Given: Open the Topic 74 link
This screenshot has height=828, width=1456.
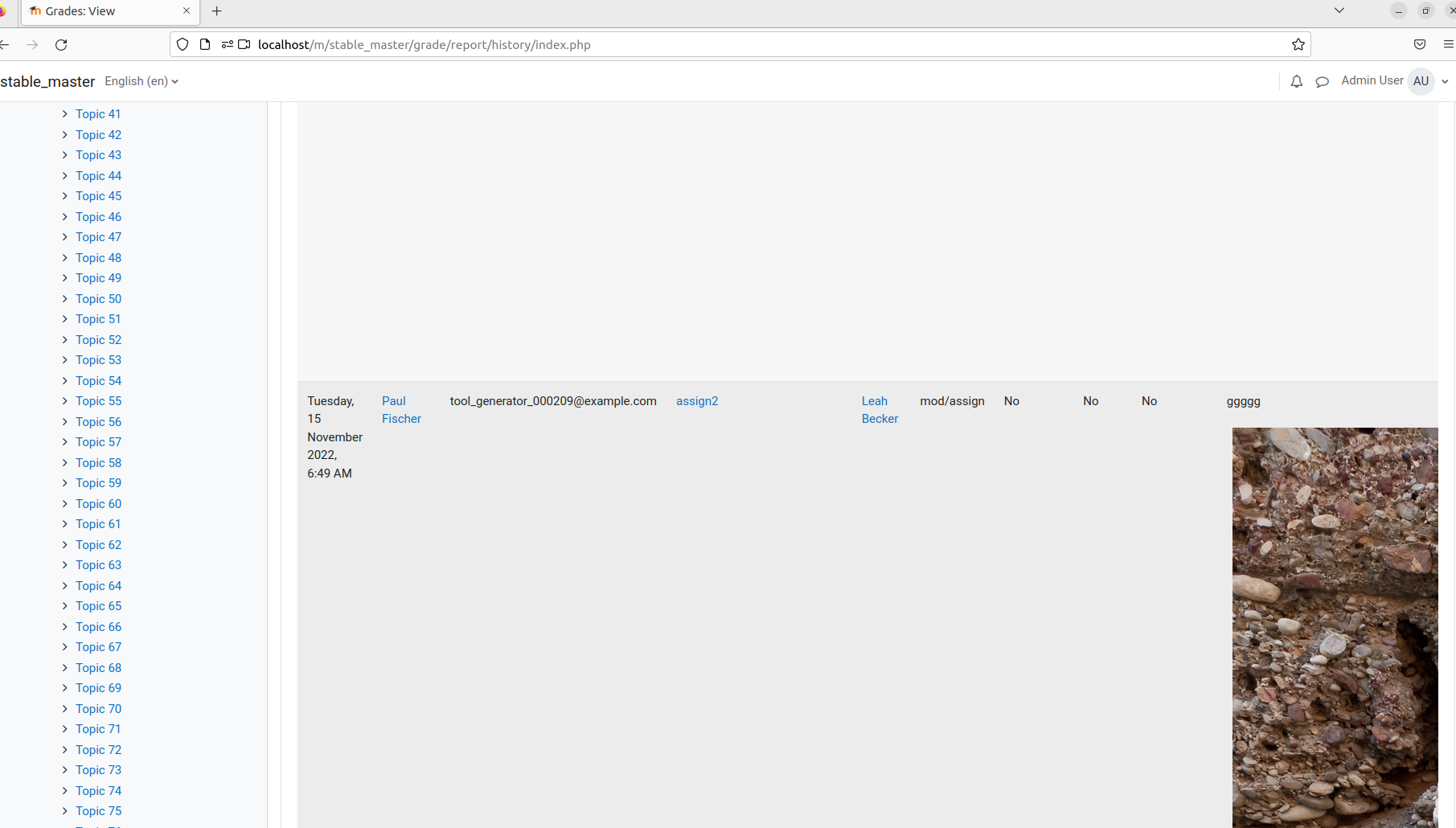Looking at the screenshot, I should point(99,791).
